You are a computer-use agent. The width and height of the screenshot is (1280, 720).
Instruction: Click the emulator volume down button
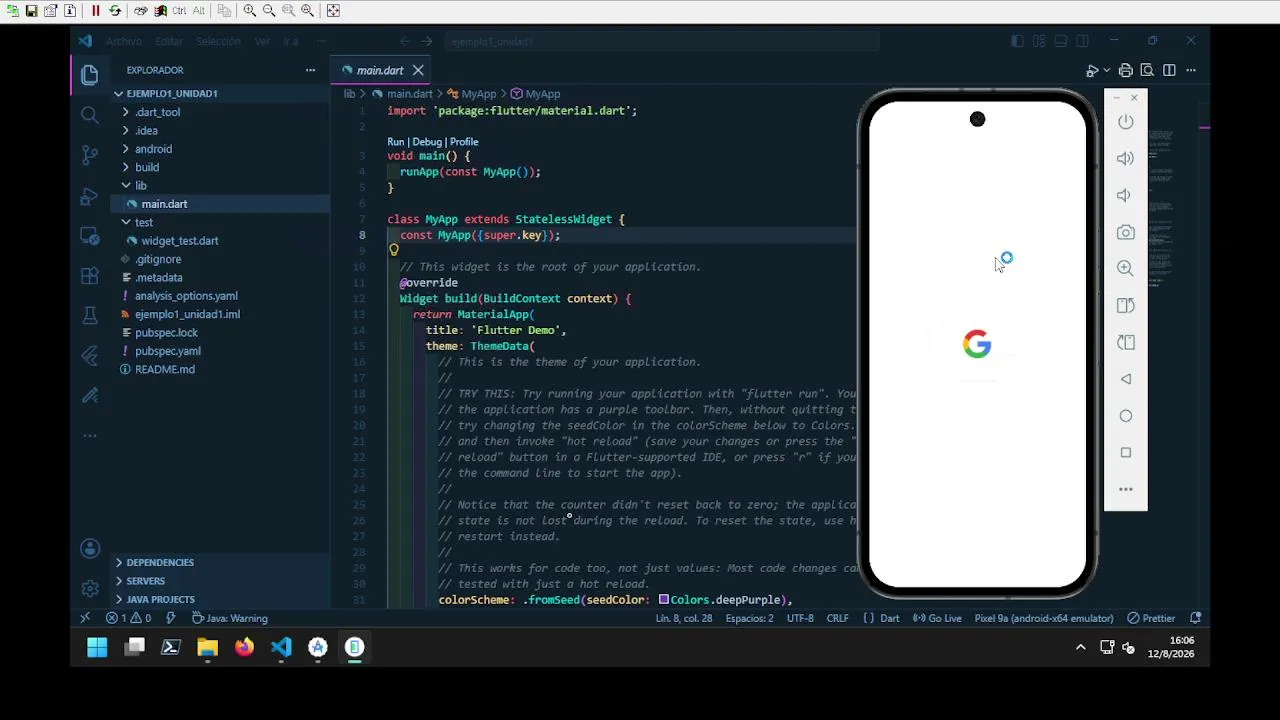click(x=1126, y=195)
